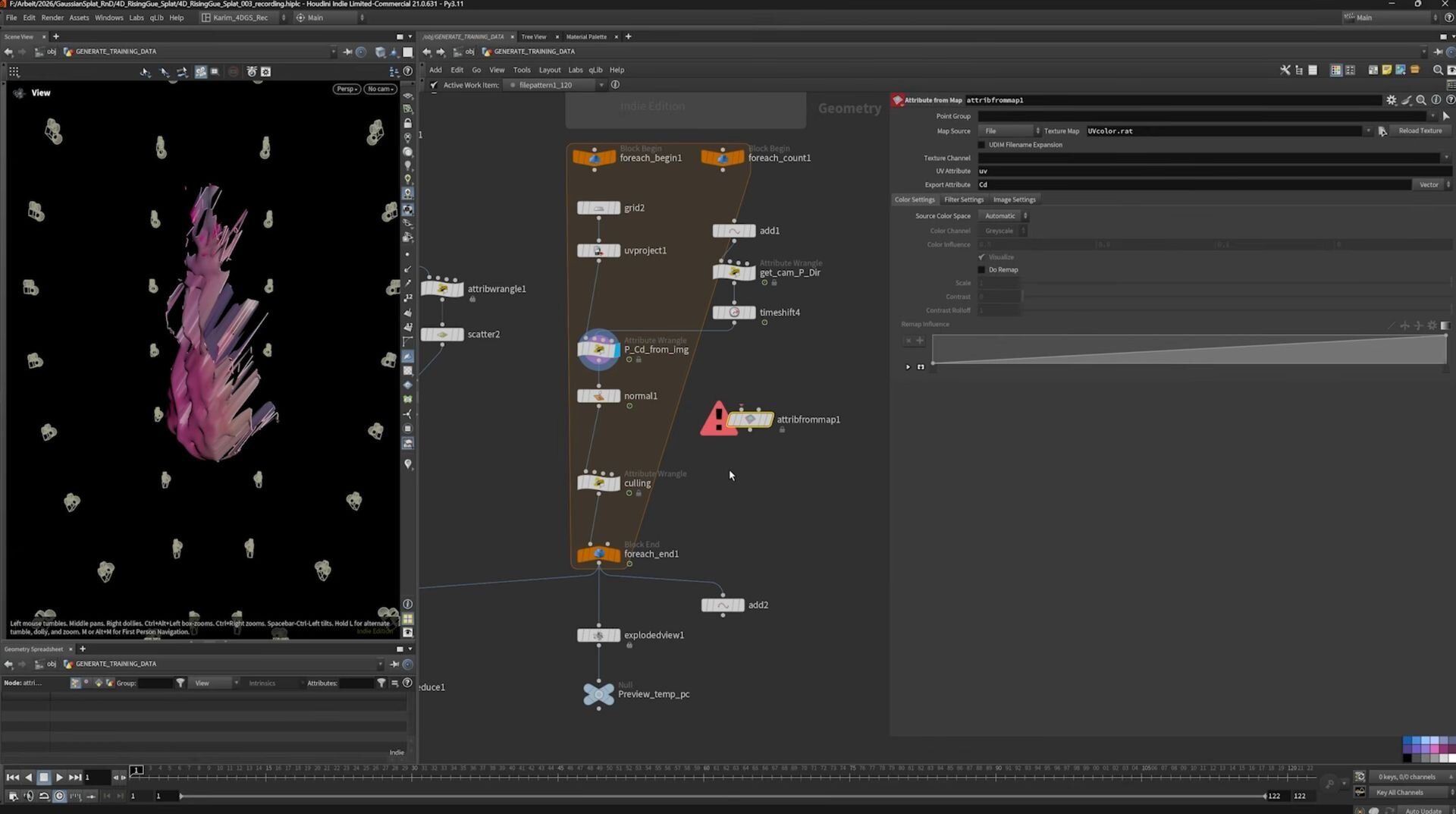
Task: Select the attribfrommap1 node icon
Action: pos(750,420)
